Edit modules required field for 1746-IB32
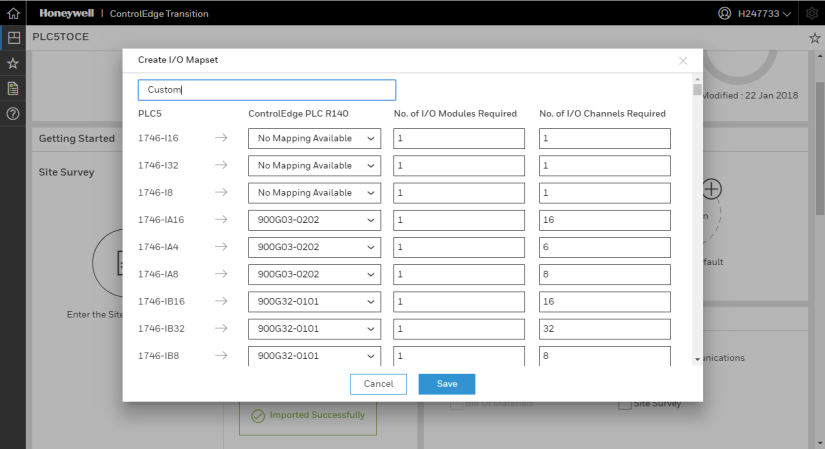The image size is (825, 449). (x=459, y=329)
